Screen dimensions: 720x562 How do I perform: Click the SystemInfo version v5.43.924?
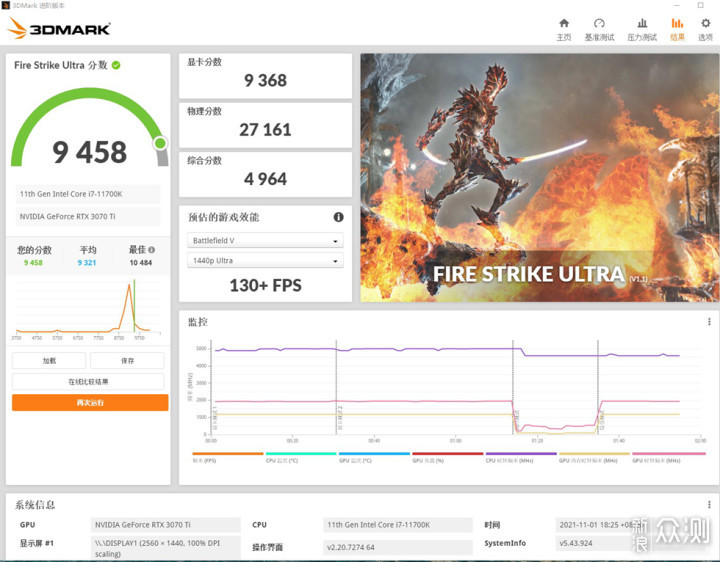[630, 543]
